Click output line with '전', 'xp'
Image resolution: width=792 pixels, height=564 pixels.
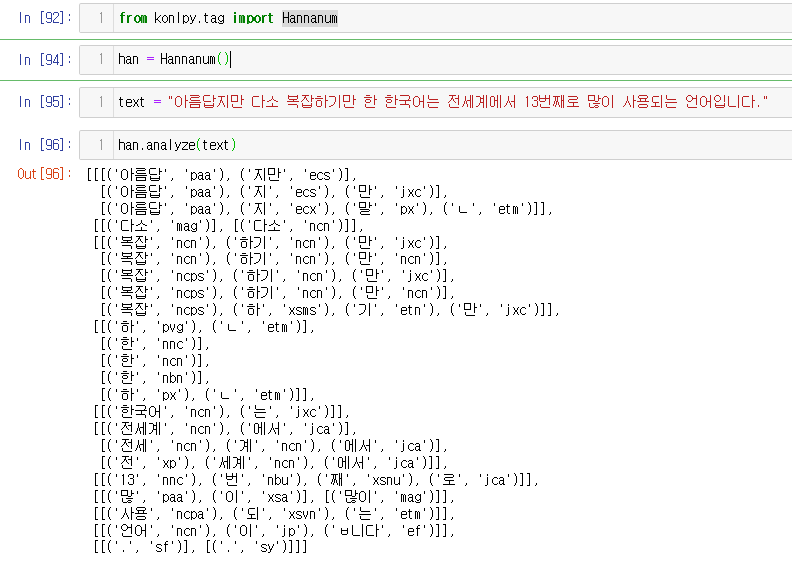click(274, 463)
